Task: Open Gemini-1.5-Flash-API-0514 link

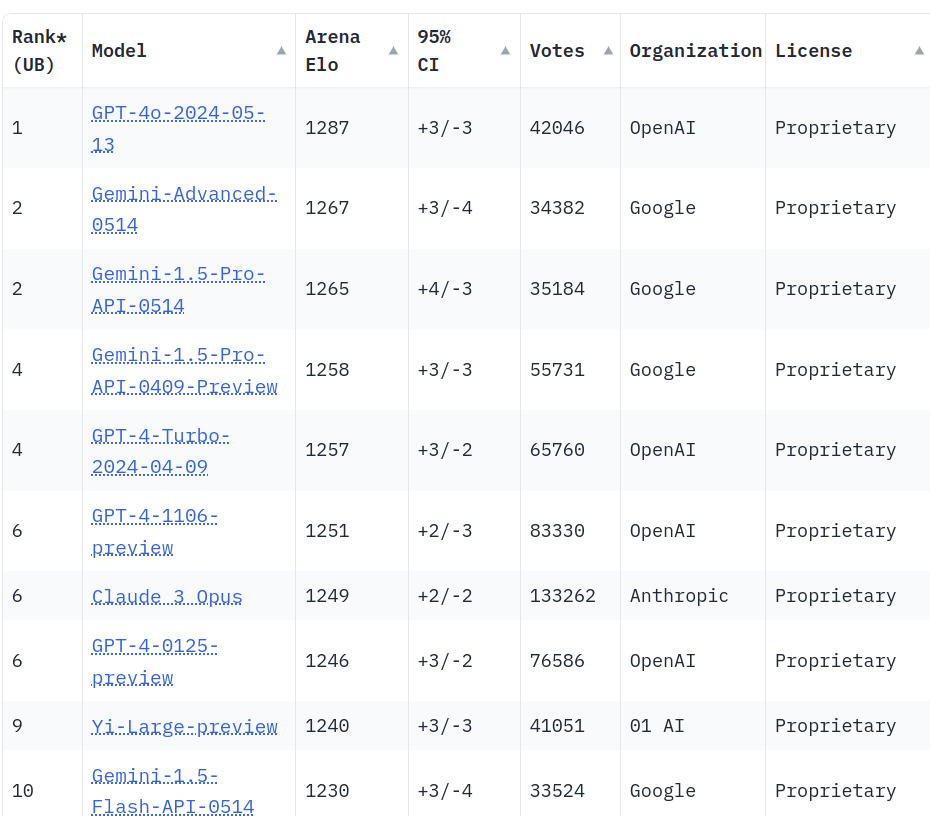Action: coord(173,791)
